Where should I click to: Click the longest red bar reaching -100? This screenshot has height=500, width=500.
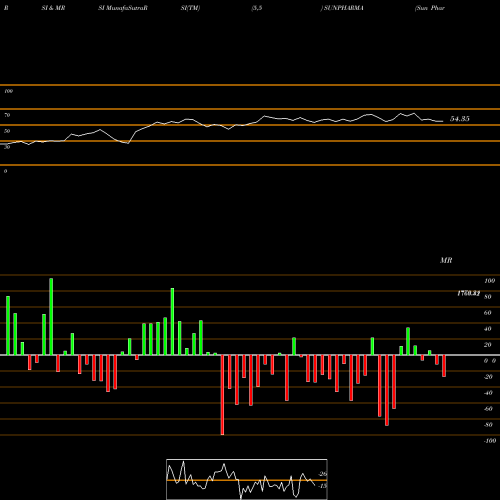coord(222,395)
